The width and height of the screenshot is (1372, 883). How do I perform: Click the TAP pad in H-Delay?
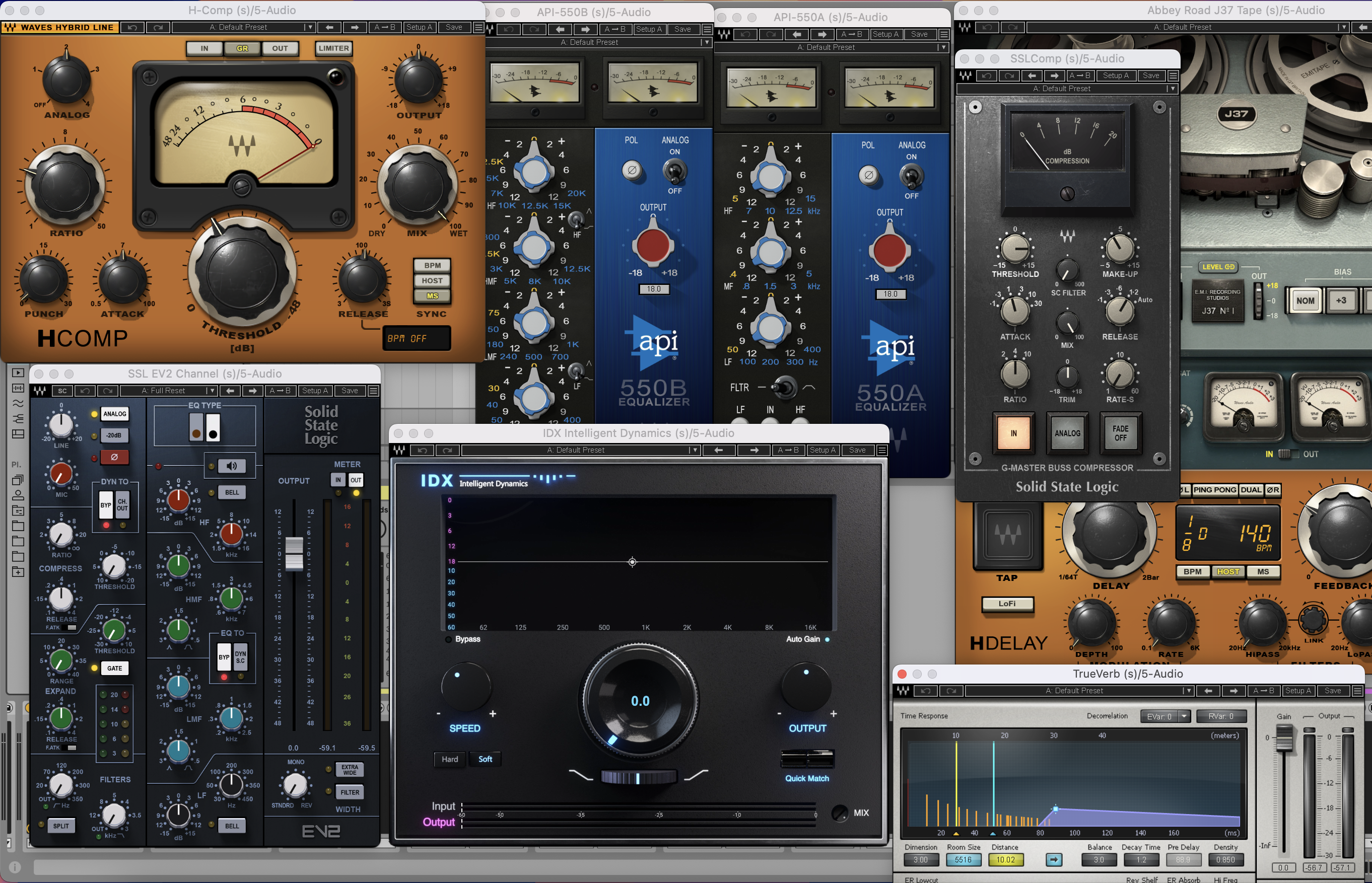(x=1008, y=536)
